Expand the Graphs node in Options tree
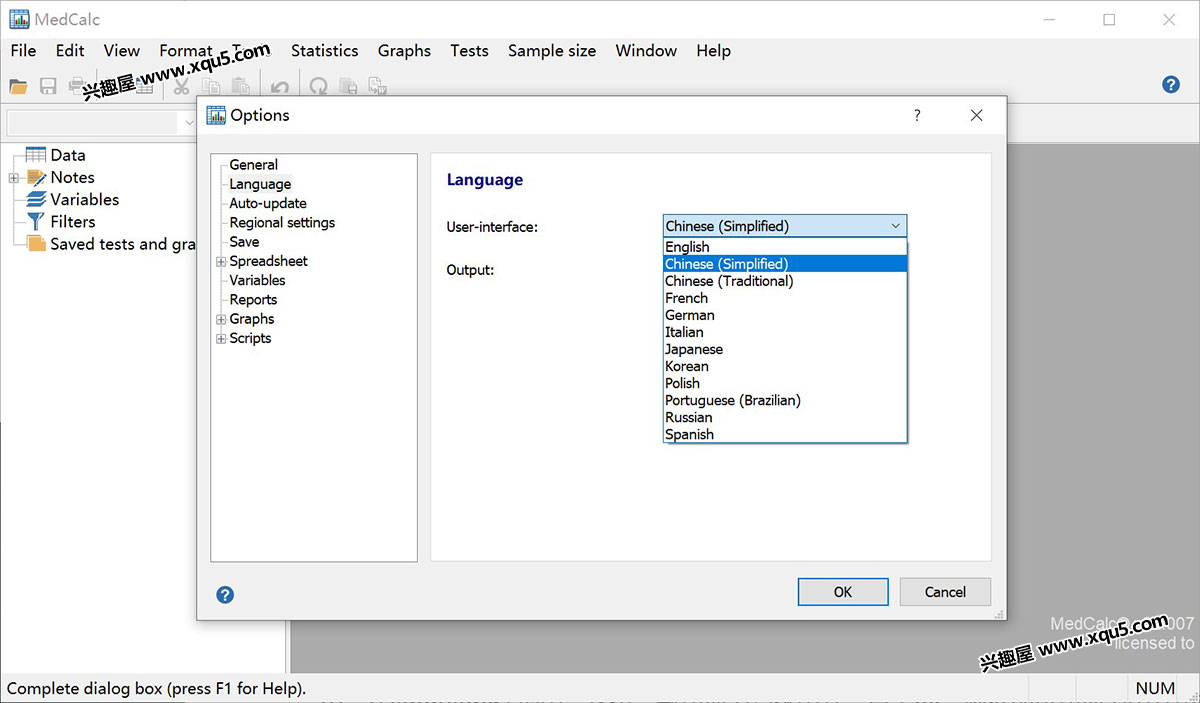The width and height of the screenshot is (1200, 703). (x=221, y=320)
